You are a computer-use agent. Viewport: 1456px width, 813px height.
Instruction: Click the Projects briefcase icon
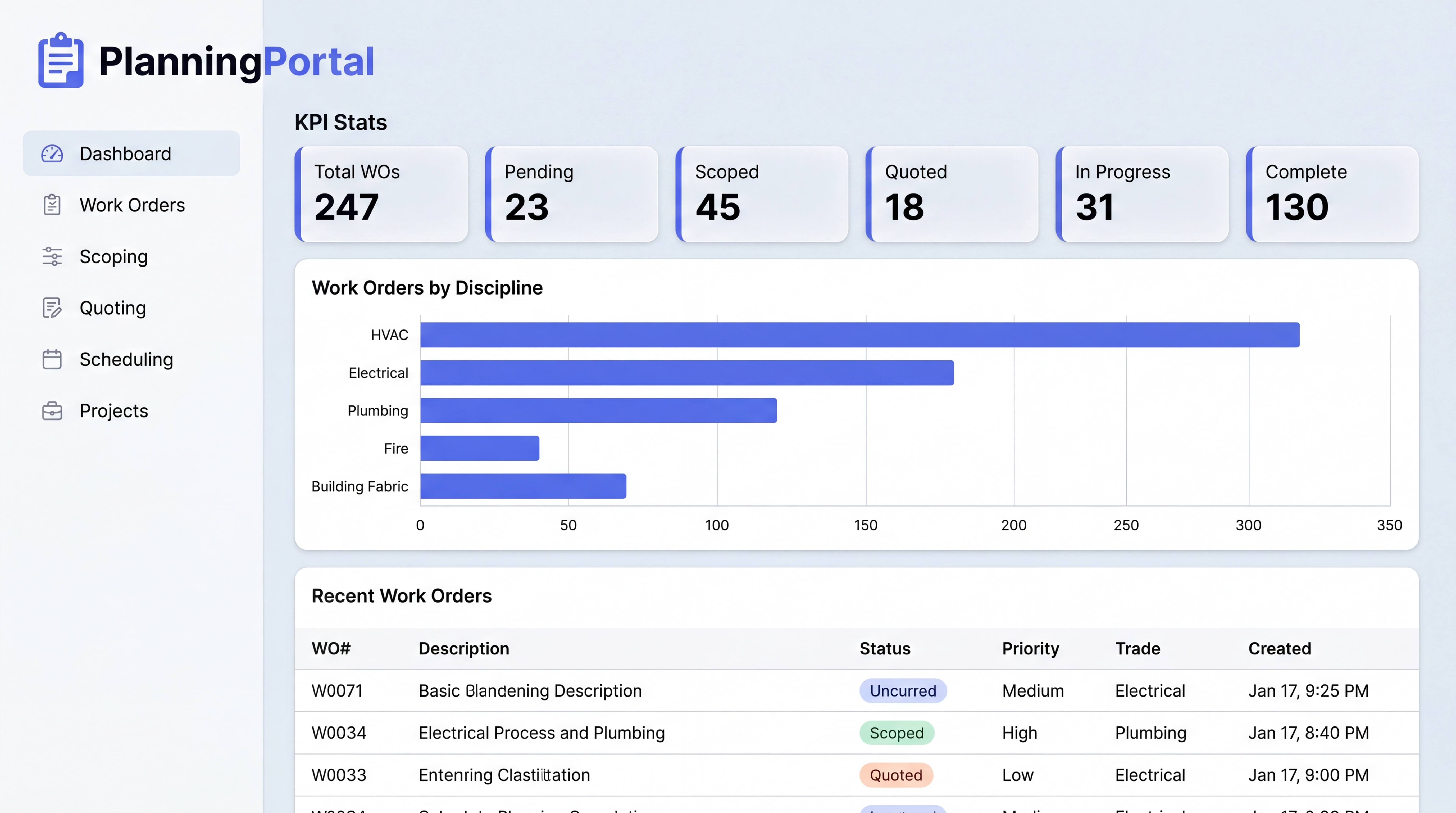(x=52, y=410)
